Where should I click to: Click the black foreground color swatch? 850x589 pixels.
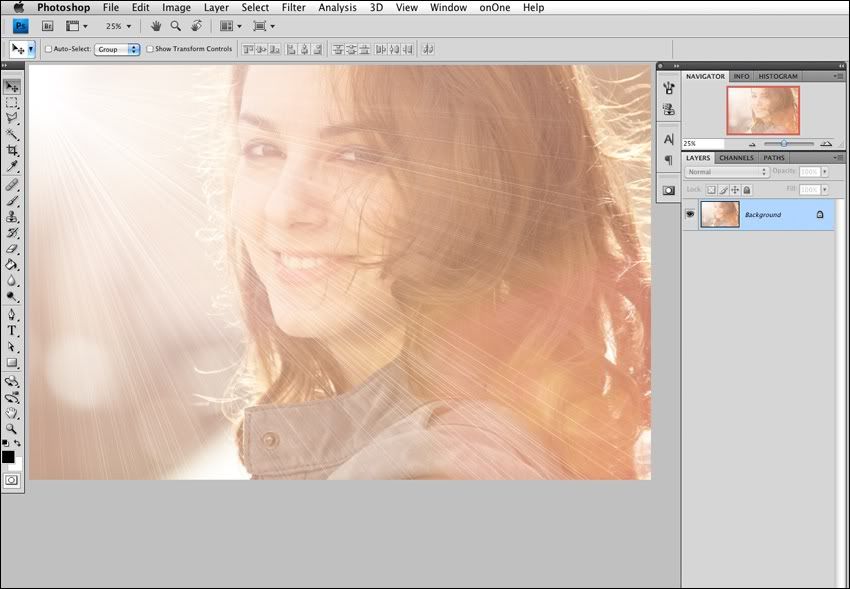click(8, 457)
